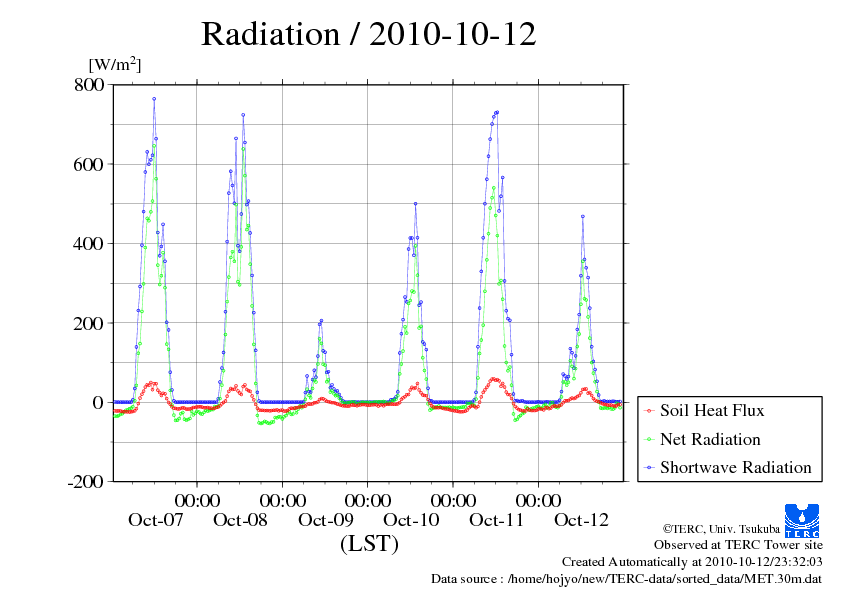This screenshot has height=595, width=842.
Task: Click the 800 y-axis tick label
Action: point(89,84)
